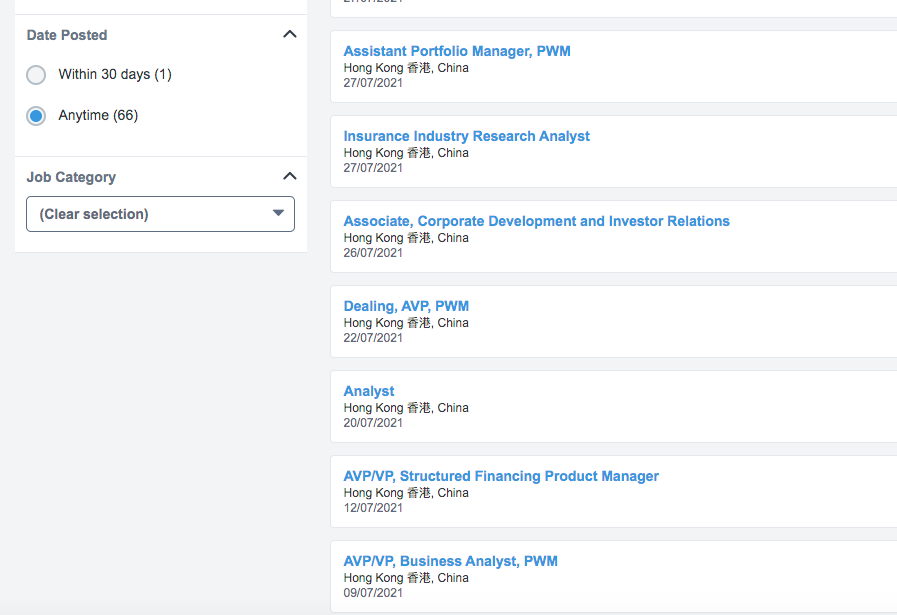Open the Dealing, AVP, PWM listing
This screenshot has height=615, width=897.
click(x=406, y=306)
